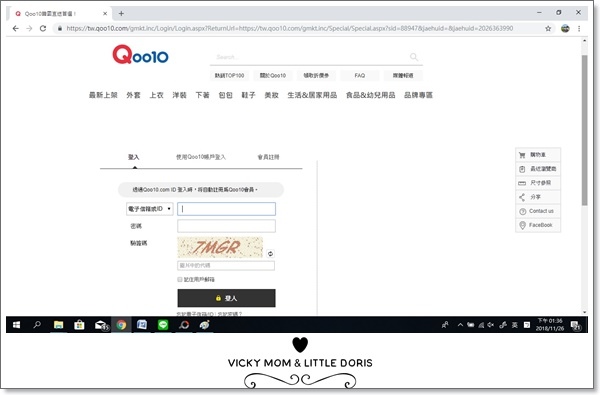Viewport: 600px width, 395px height.
Task: Check the remember user email checkbox
Action: [179, 279]
